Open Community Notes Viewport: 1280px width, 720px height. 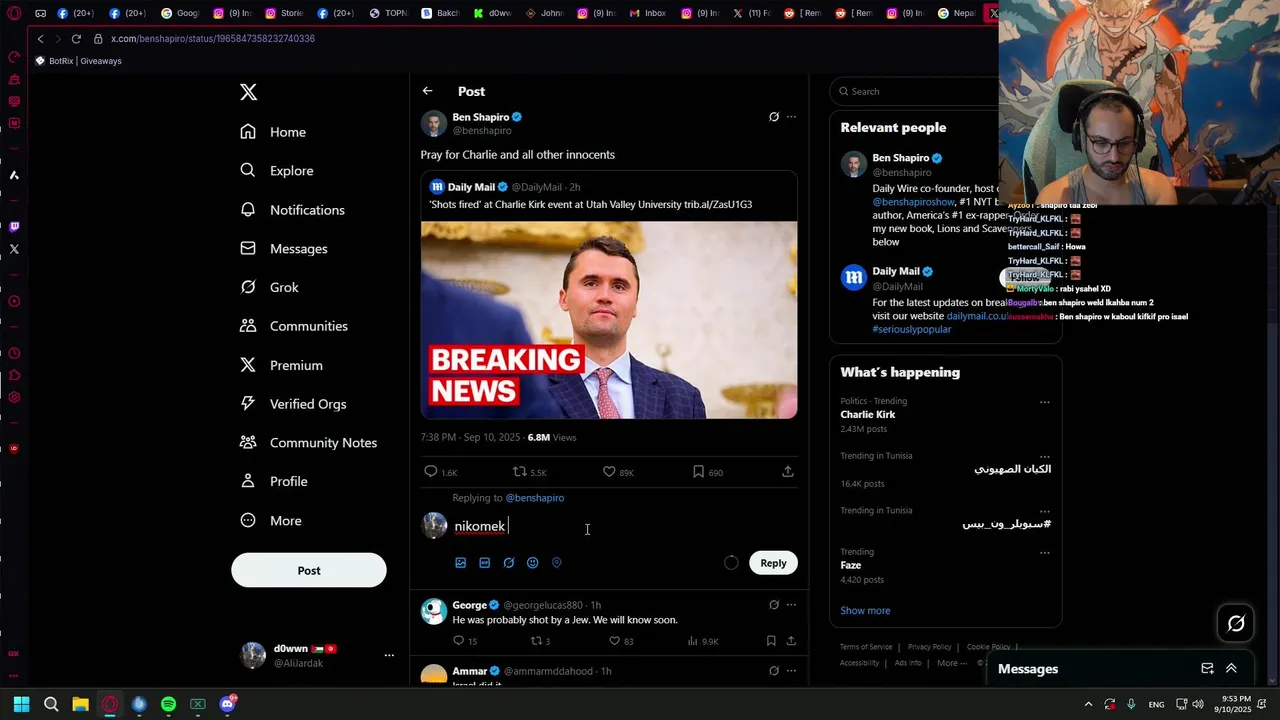coord(308,443)
